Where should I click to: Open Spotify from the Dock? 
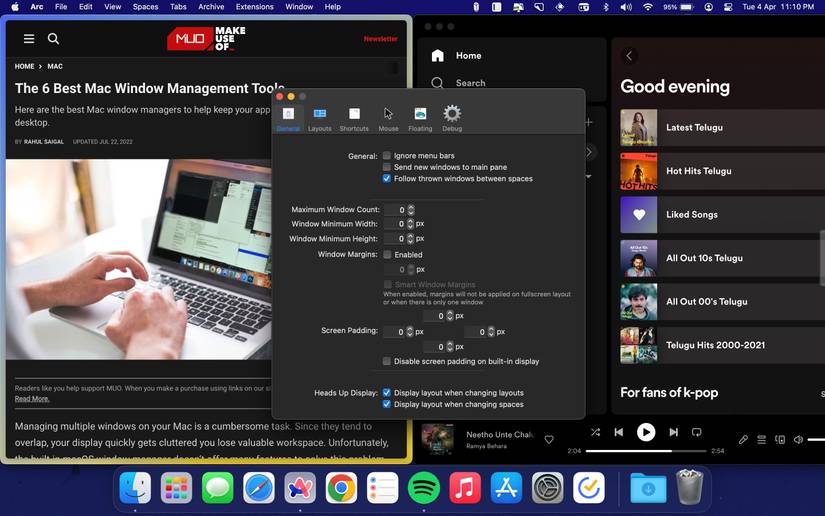[424, 488]
